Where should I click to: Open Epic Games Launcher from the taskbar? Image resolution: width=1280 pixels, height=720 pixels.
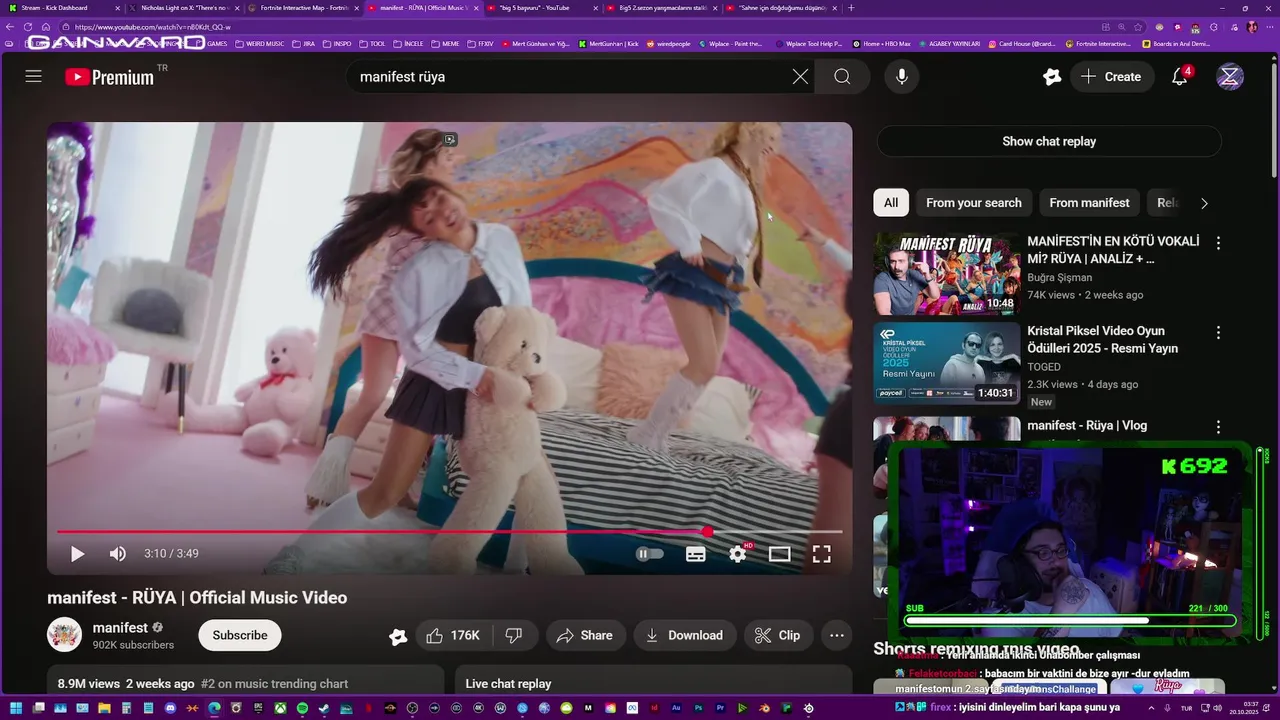click(x=258, y=708)
